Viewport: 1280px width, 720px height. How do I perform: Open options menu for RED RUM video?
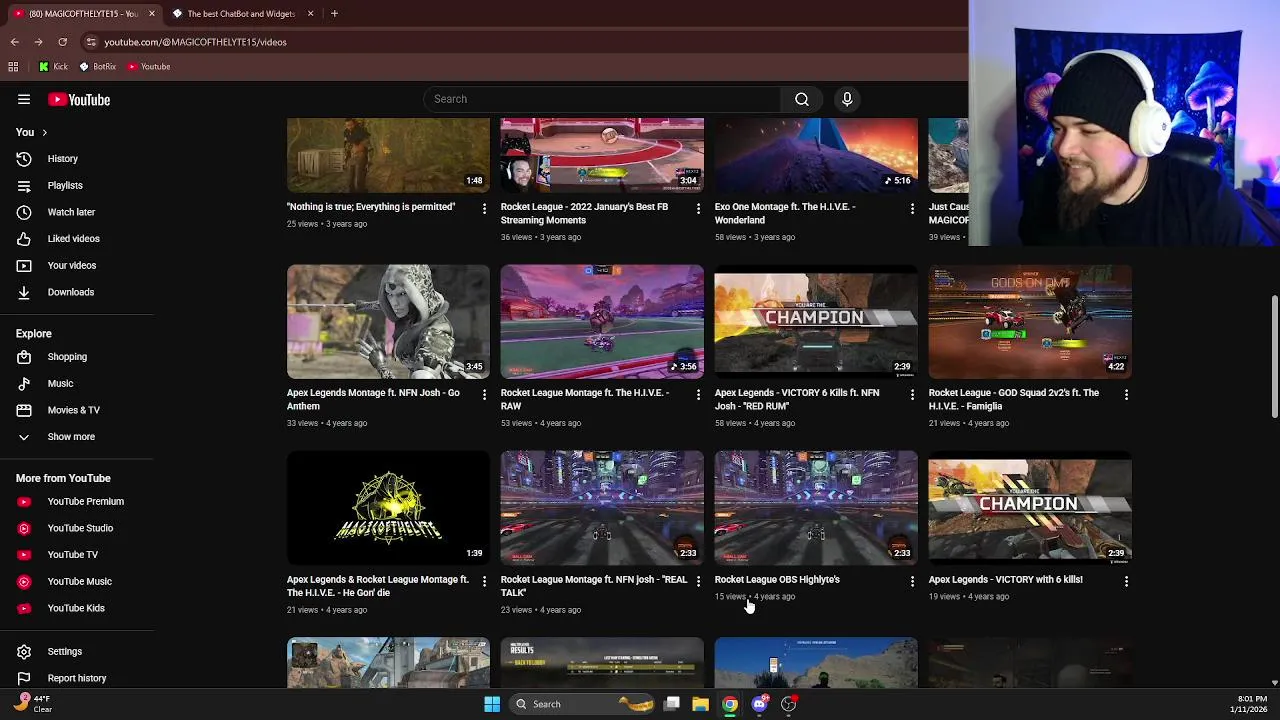coord(912,395)
